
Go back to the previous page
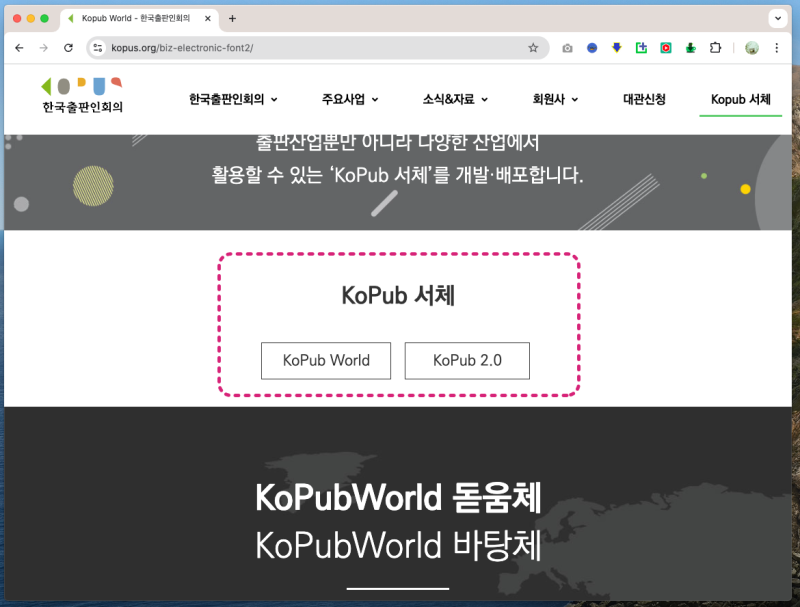pyautogui.click(x=19, y=48)
